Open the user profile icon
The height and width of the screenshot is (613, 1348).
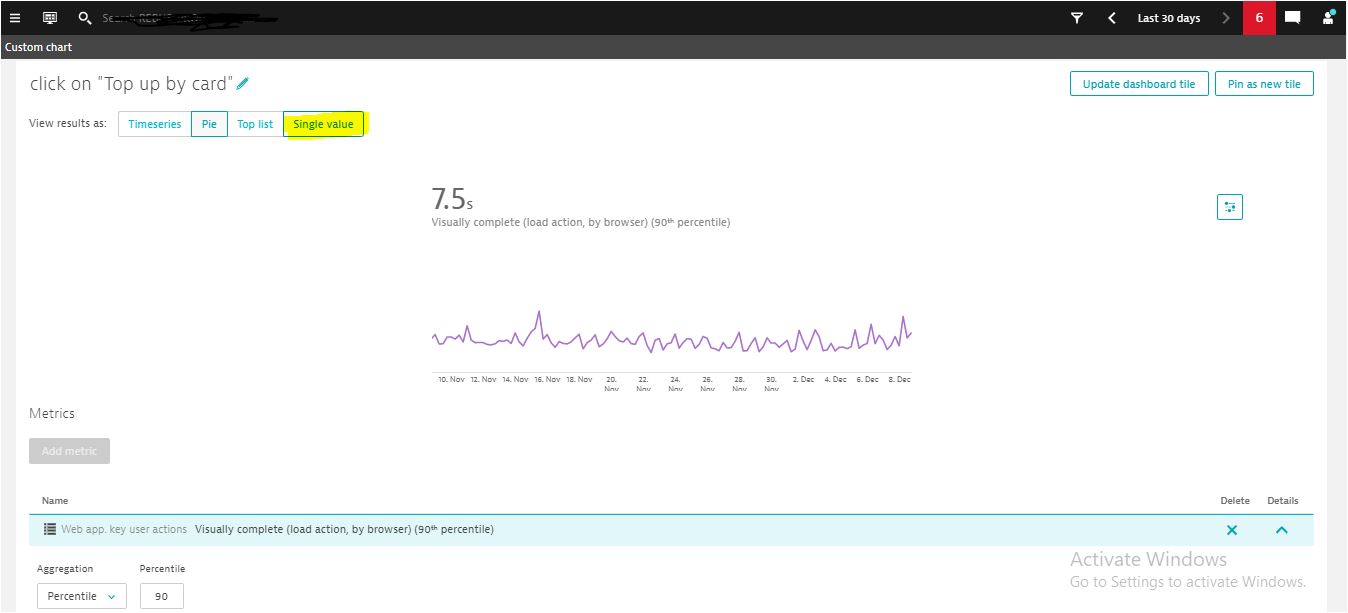point(1328,18)
